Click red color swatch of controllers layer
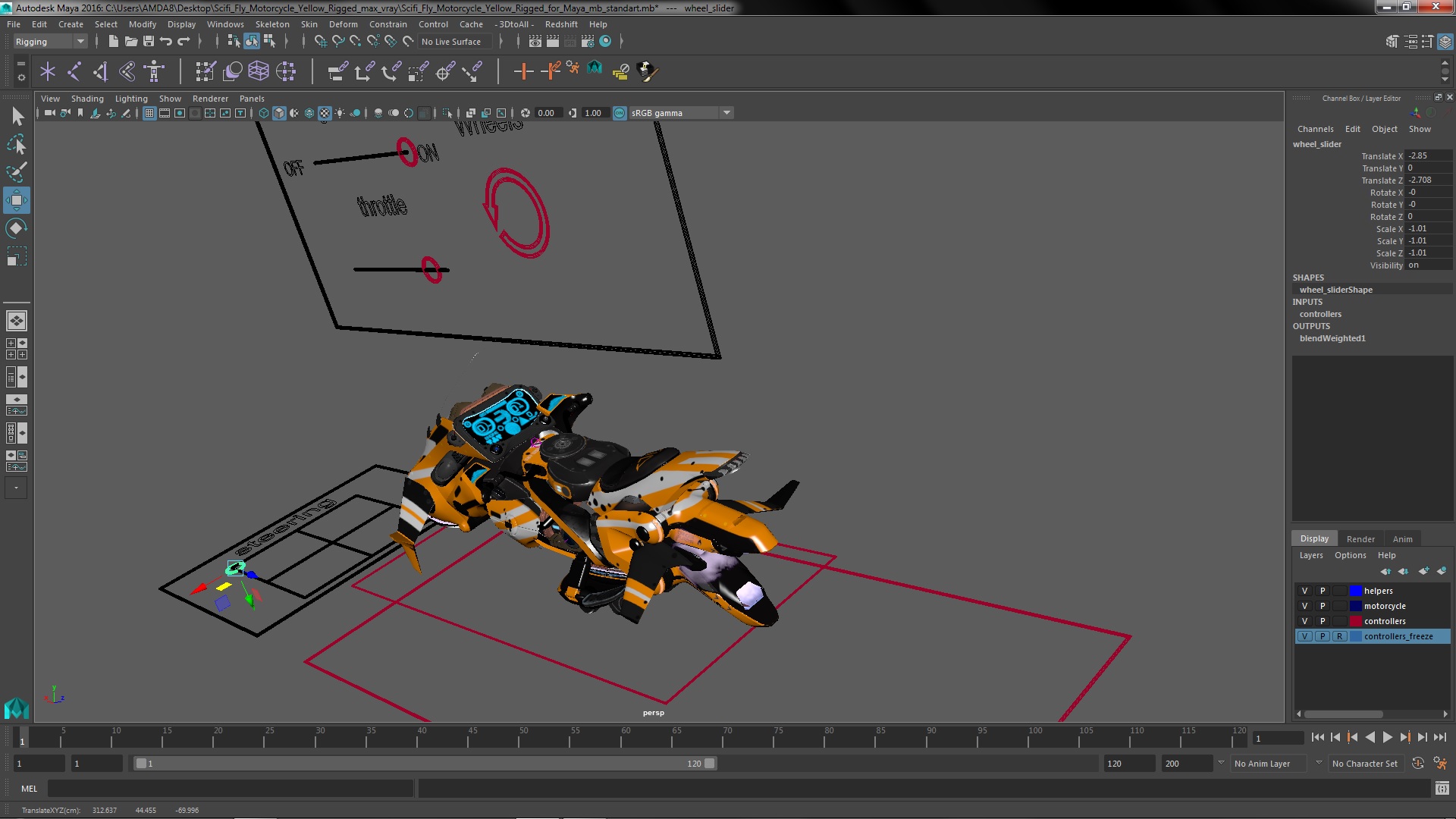This screenshot has height=819, width=1456. pos(1356,622)
